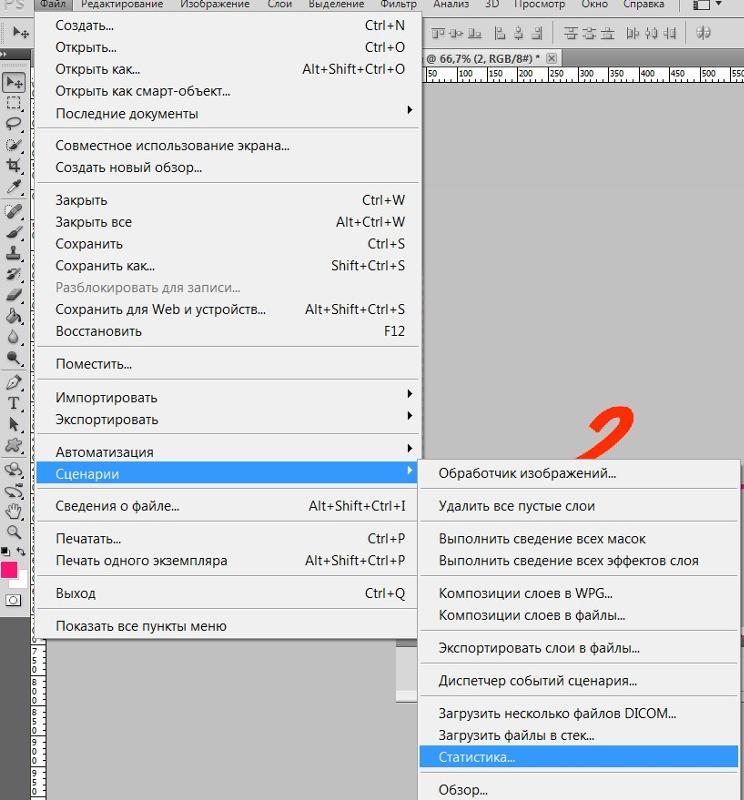This screenshot has height=800, width=744.
Task: Select the Crop tool
Action: click(x=14, y=165)
